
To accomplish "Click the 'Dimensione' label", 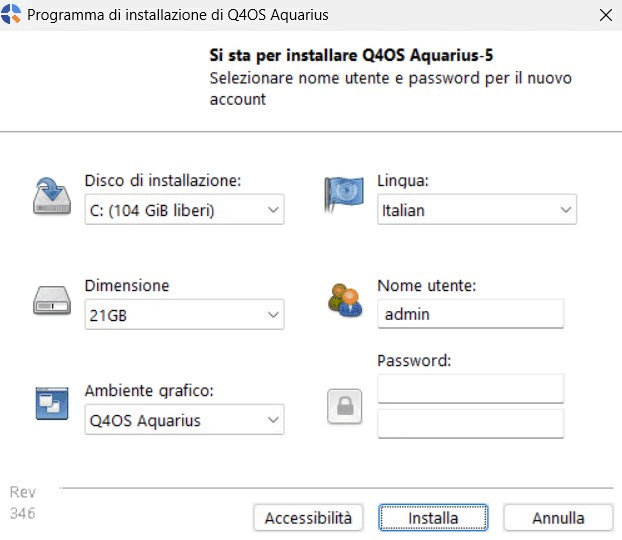I will [127, 286].
